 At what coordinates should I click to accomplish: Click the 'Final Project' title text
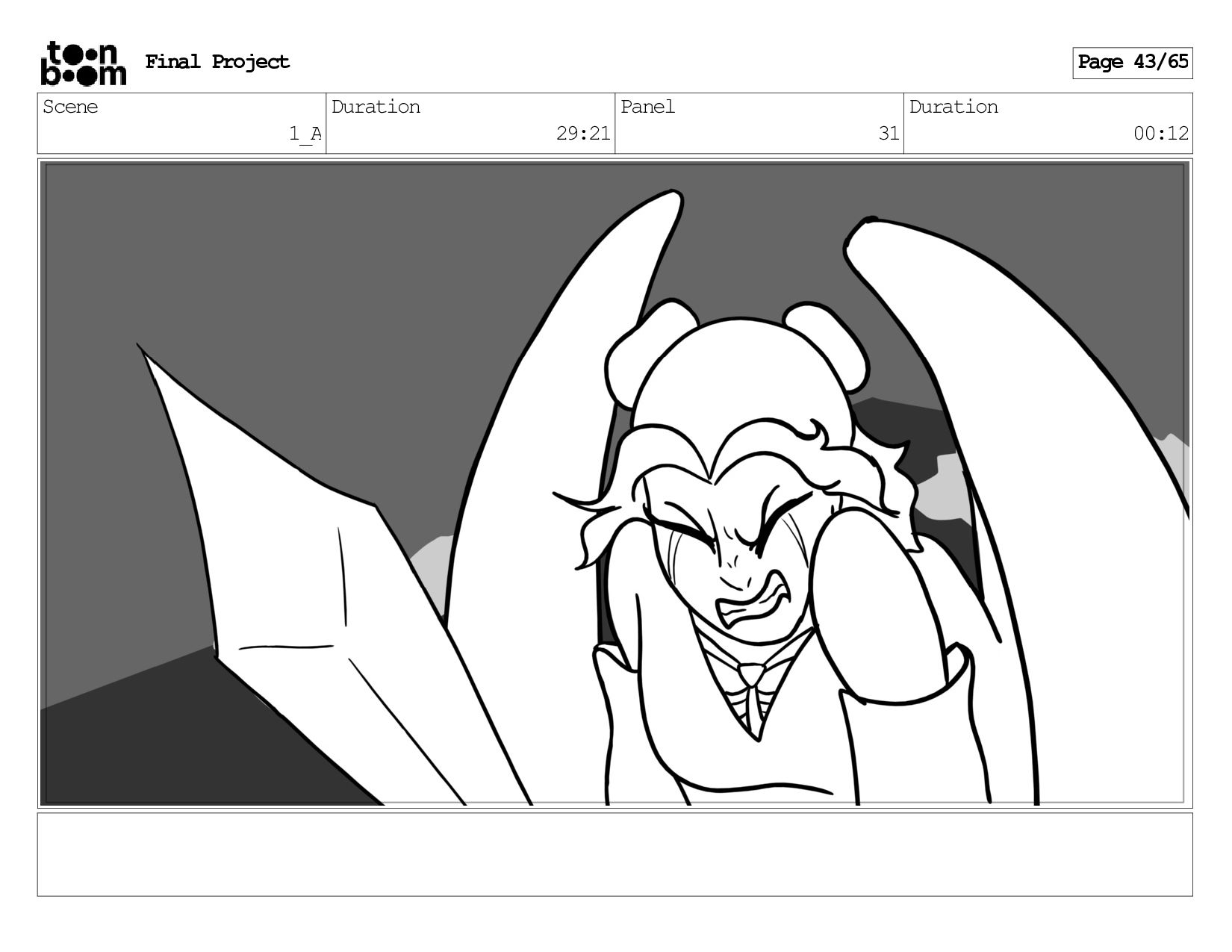coord(217,62)
